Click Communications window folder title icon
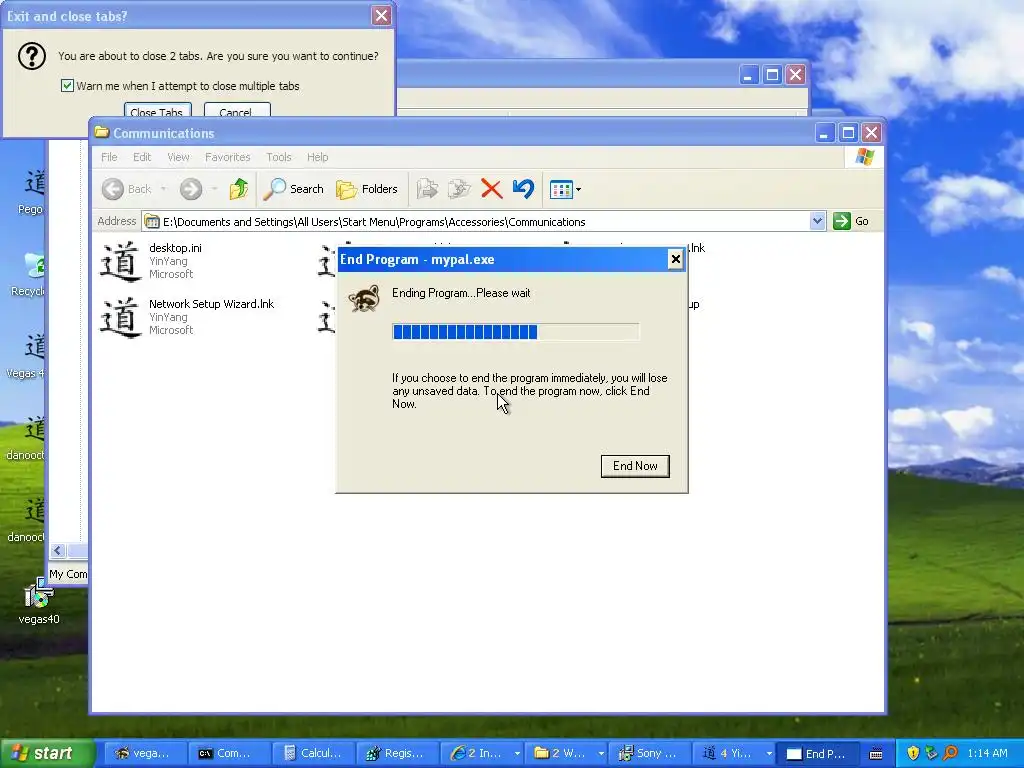The image size is (1024, 768). [x=101, y=133]
